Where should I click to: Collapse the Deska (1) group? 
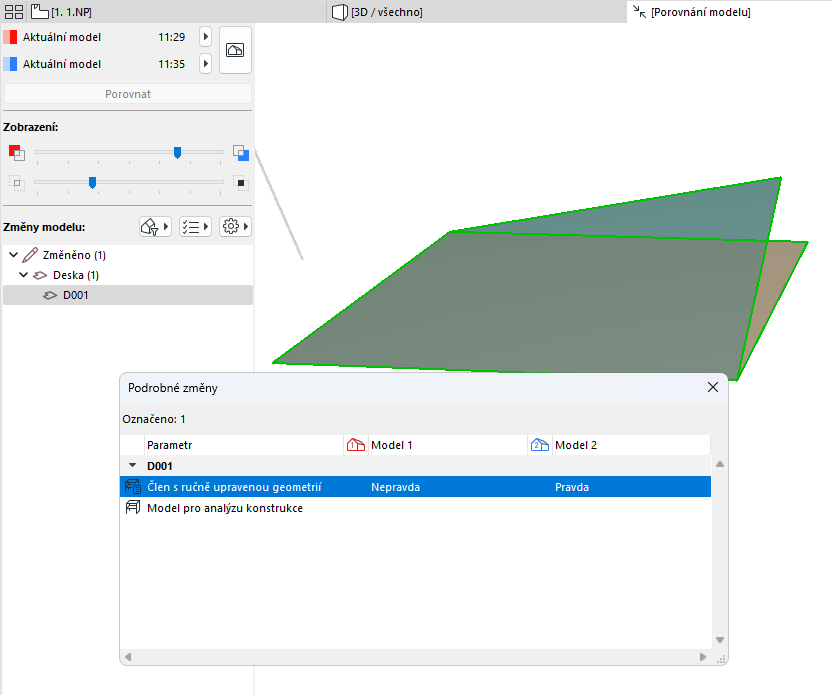pyautogui.click(x=23, y=275)
